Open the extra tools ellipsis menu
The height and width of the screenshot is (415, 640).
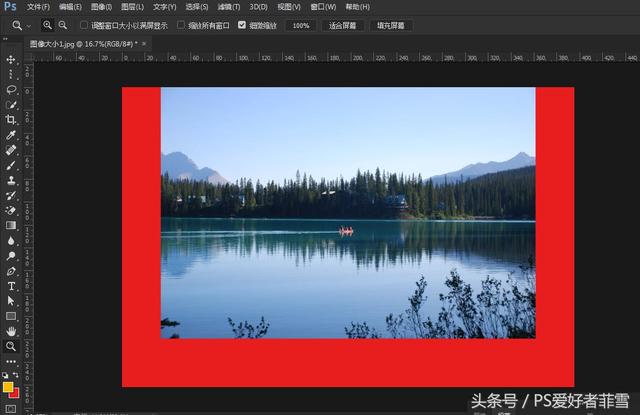coord(11,362)
